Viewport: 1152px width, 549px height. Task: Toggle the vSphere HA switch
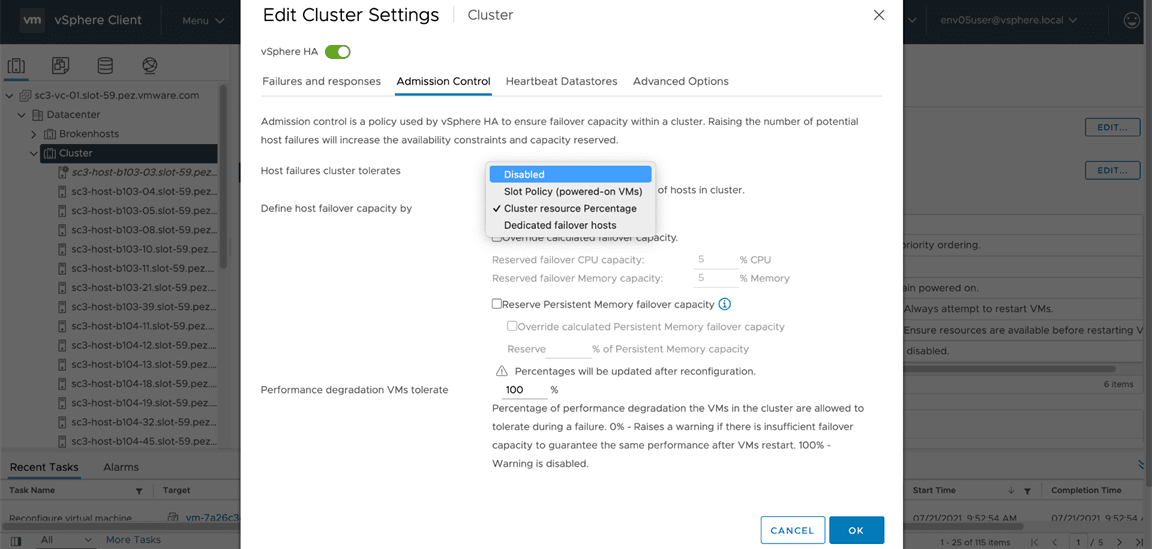point(337,52)
